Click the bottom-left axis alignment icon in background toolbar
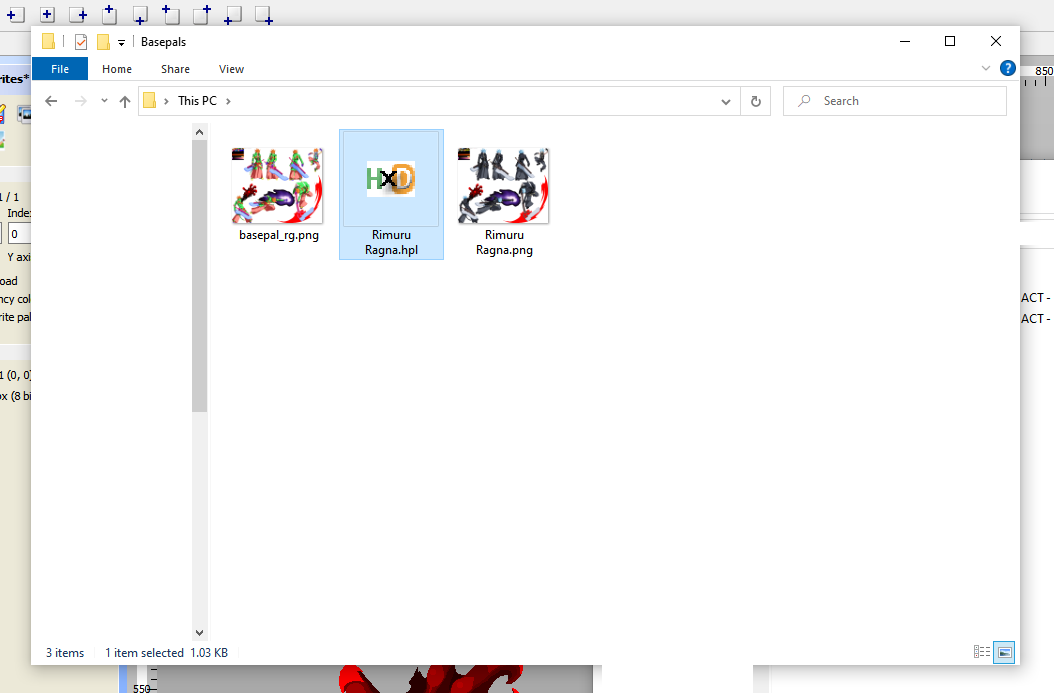This screenshot has height=693, width=1054. (233, 15)
